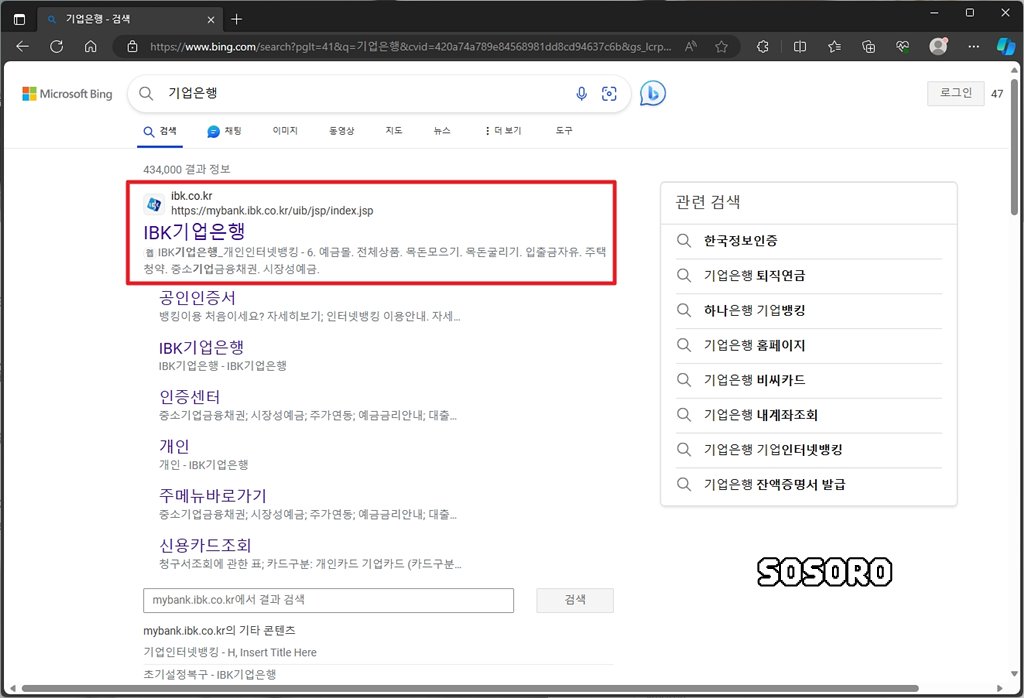The height and width of the screenshot is (698, 1024).
Task: Open 초기설정복구 - IBK기업은행 link
Action: point(210,674)
